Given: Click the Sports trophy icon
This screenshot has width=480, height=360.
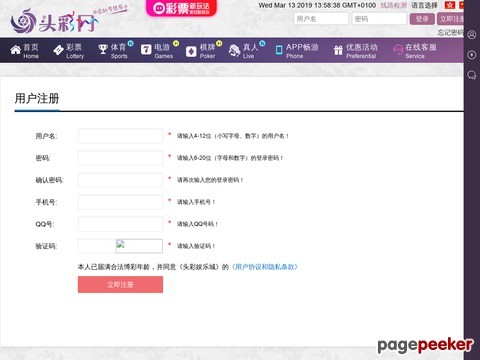Looking at the screenshot, I should [x=103, y=49].
